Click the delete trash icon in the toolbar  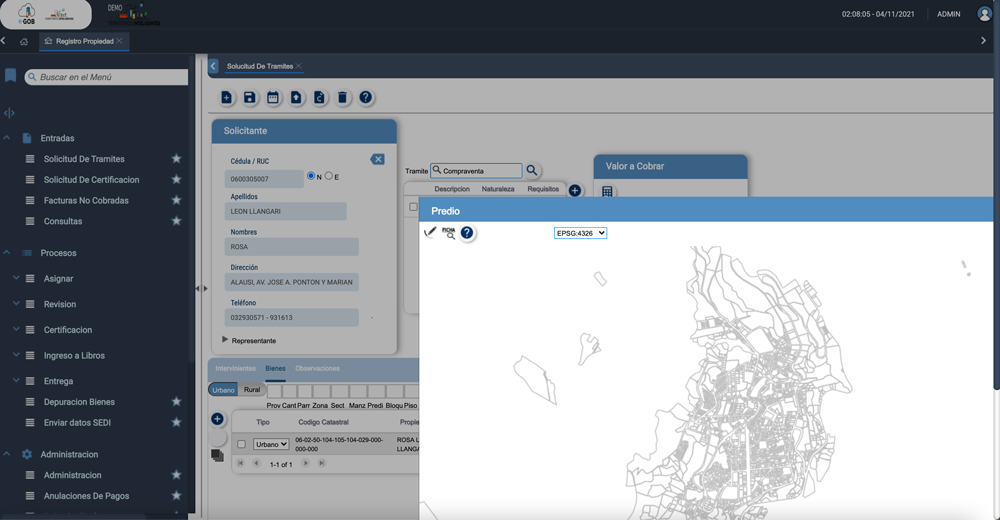click(x=342, y=97)
